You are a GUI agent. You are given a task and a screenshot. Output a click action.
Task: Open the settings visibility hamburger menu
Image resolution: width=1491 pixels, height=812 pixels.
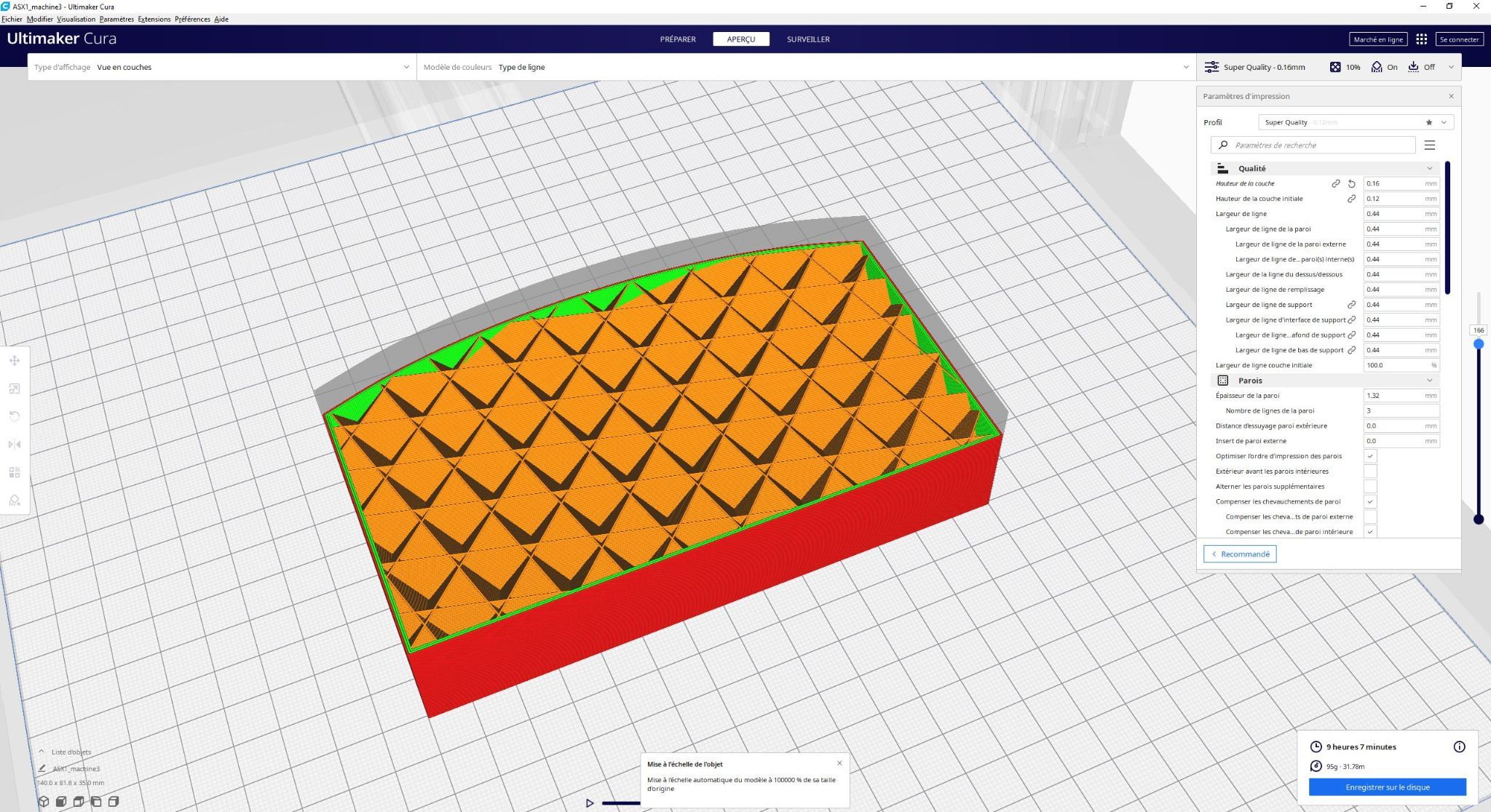pos(1430,146)
